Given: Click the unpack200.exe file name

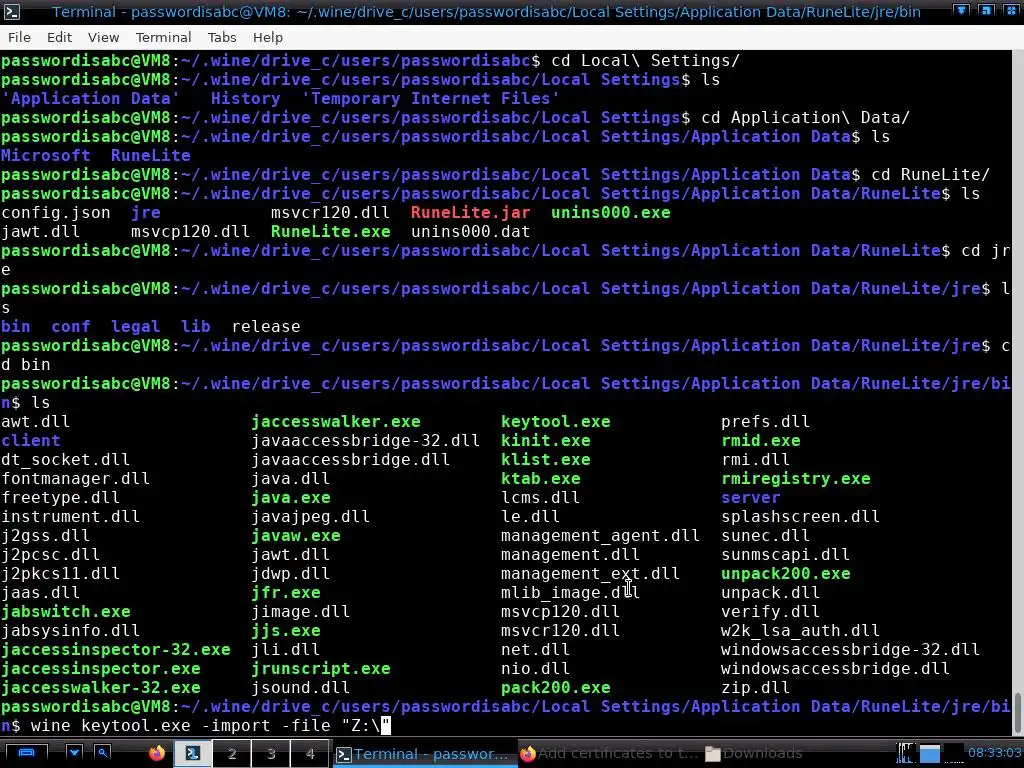Looking at the screenshot, I should (x=786, y=573).
